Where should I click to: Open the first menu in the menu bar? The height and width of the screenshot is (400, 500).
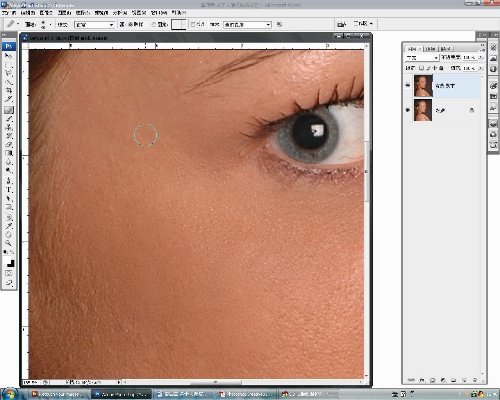click(x=9, y=13)
